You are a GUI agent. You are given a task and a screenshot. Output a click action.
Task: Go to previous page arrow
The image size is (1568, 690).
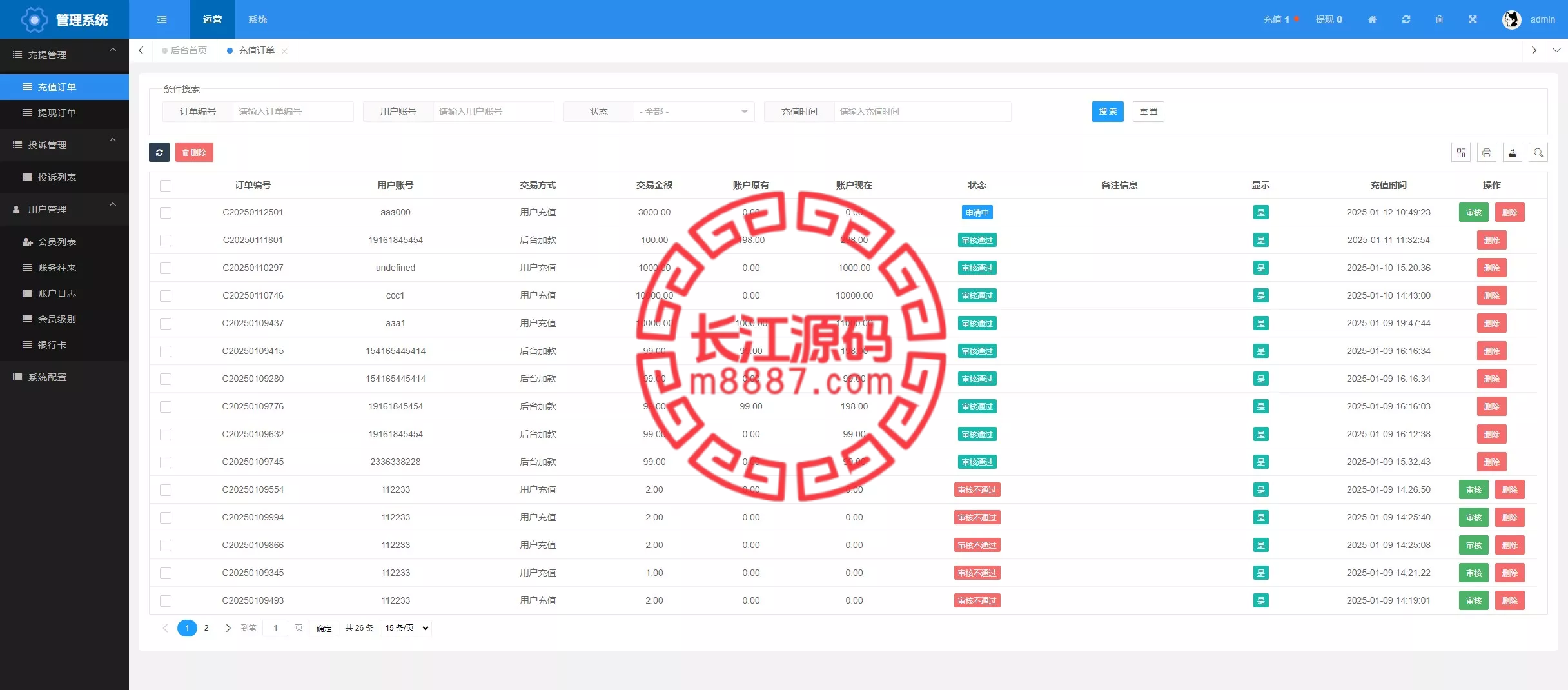coord(165,628)
